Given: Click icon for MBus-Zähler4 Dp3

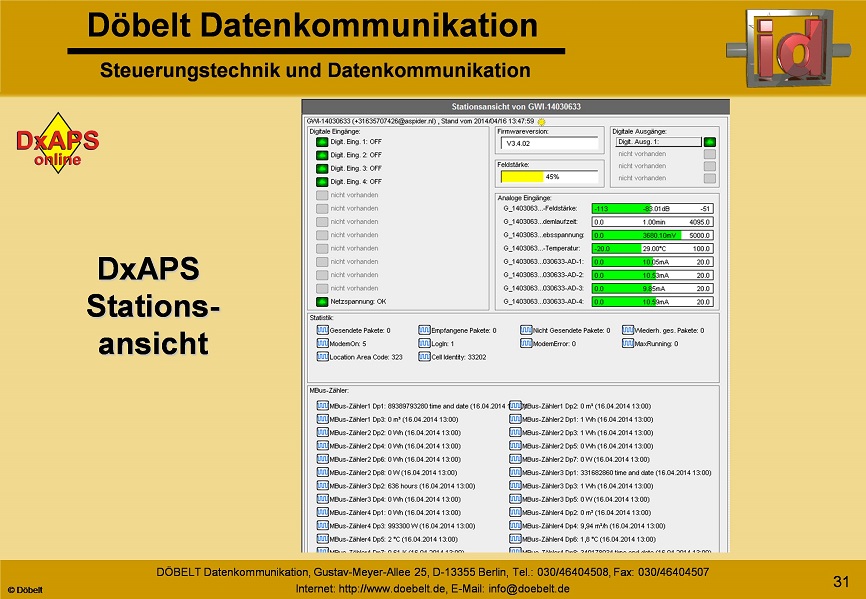Looking at the screenshot, I should (323, 526).
